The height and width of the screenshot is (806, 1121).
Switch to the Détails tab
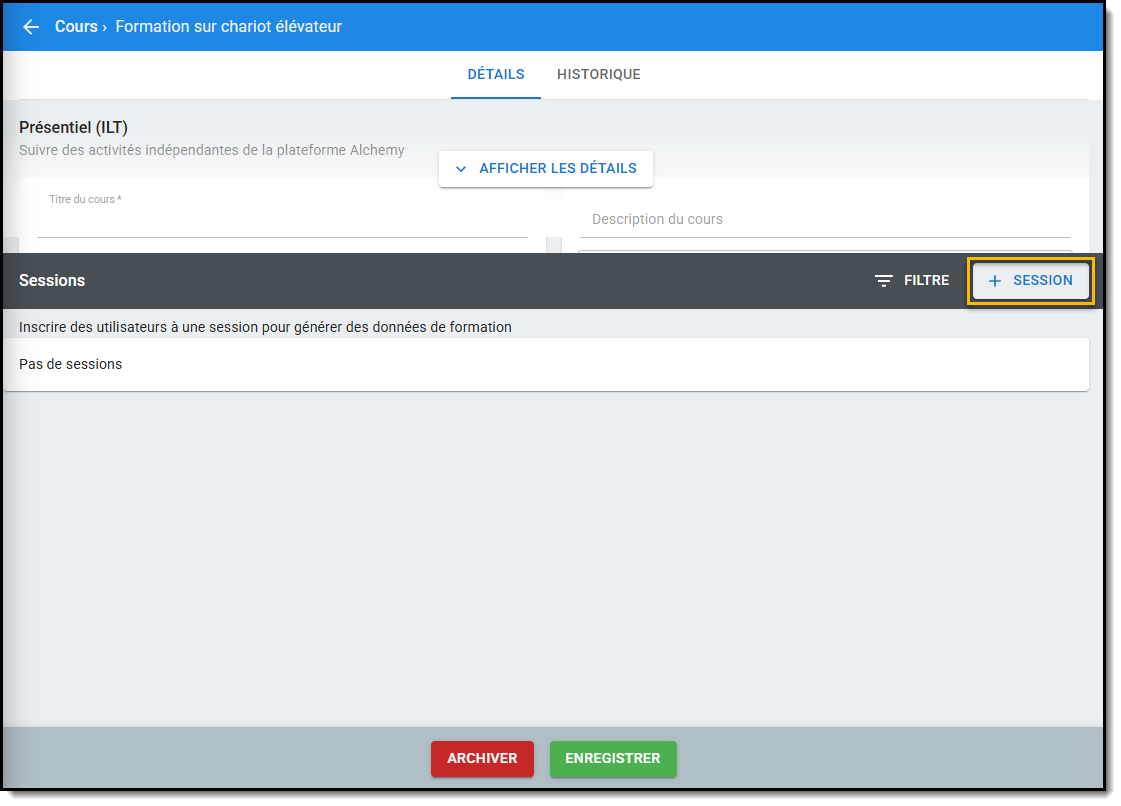coord(496,75)
